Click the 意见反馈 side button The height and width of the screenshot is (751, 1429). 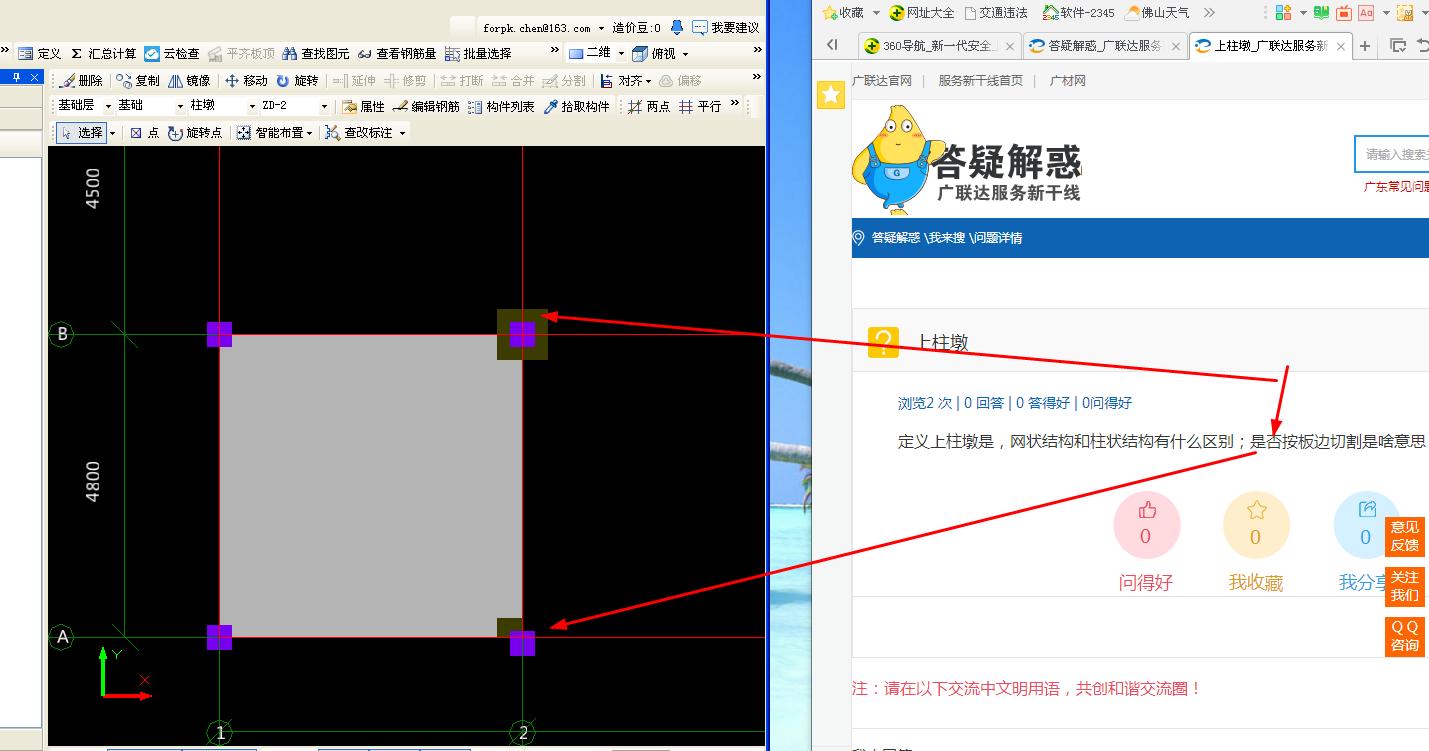click(x=1404, y=537)
